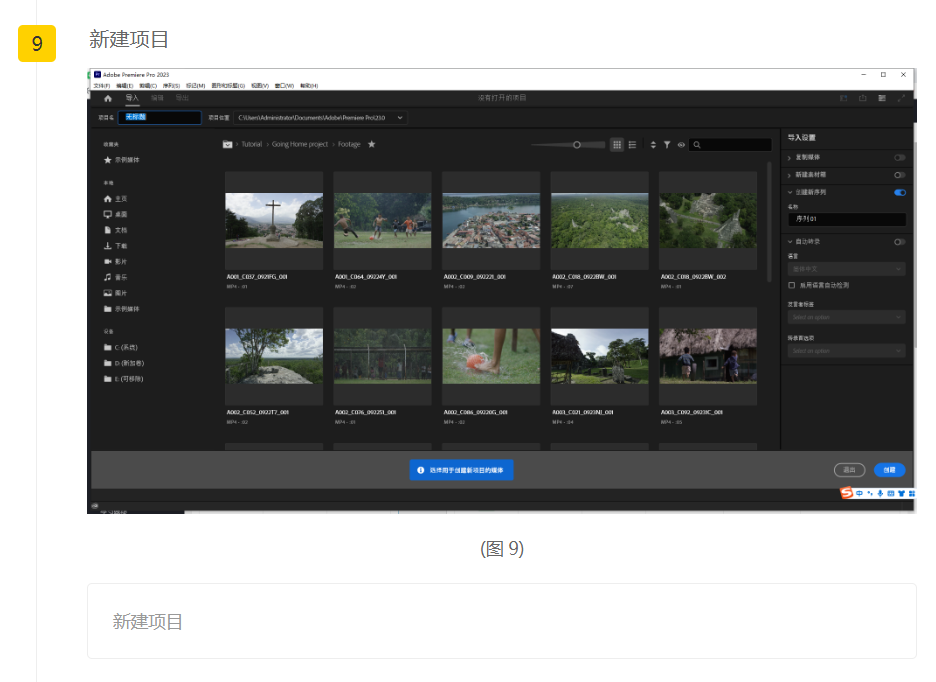Screen dimensions: 936x682
Task: Open the 序列(S) menu
Action: [171, 86]
